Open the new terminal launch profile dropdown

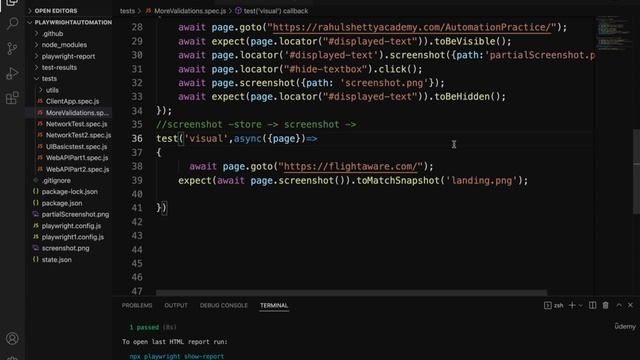coord(580,306)
